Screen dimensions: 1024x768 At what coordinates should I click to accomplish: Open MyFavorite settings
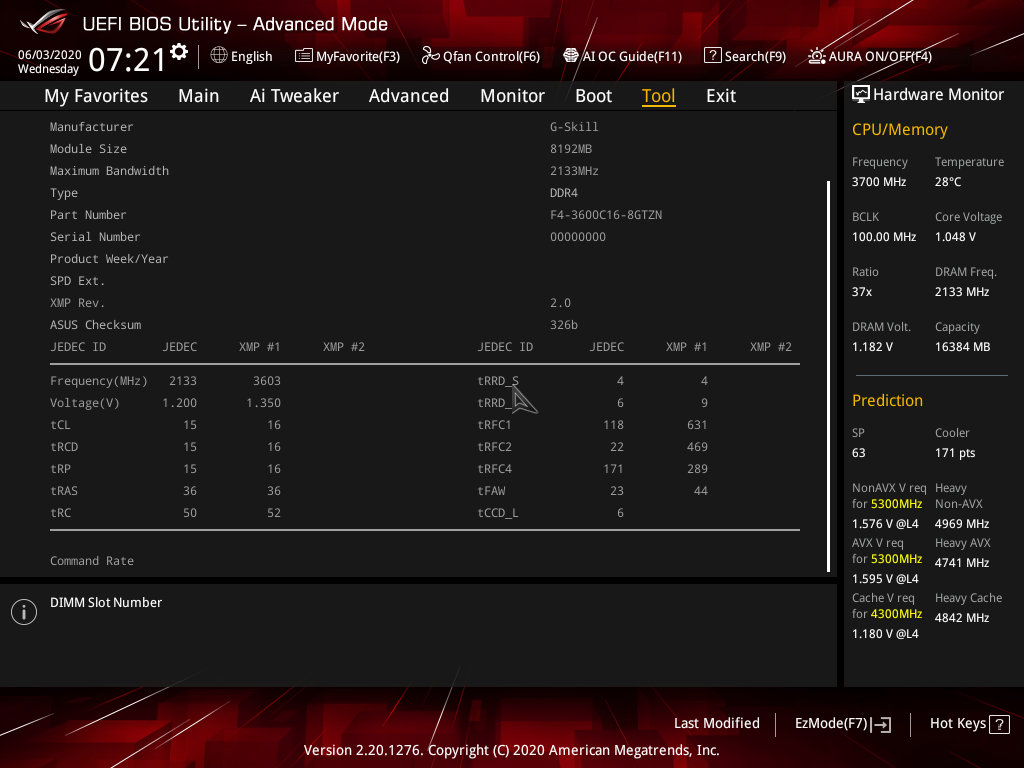[x=347, y=56]
